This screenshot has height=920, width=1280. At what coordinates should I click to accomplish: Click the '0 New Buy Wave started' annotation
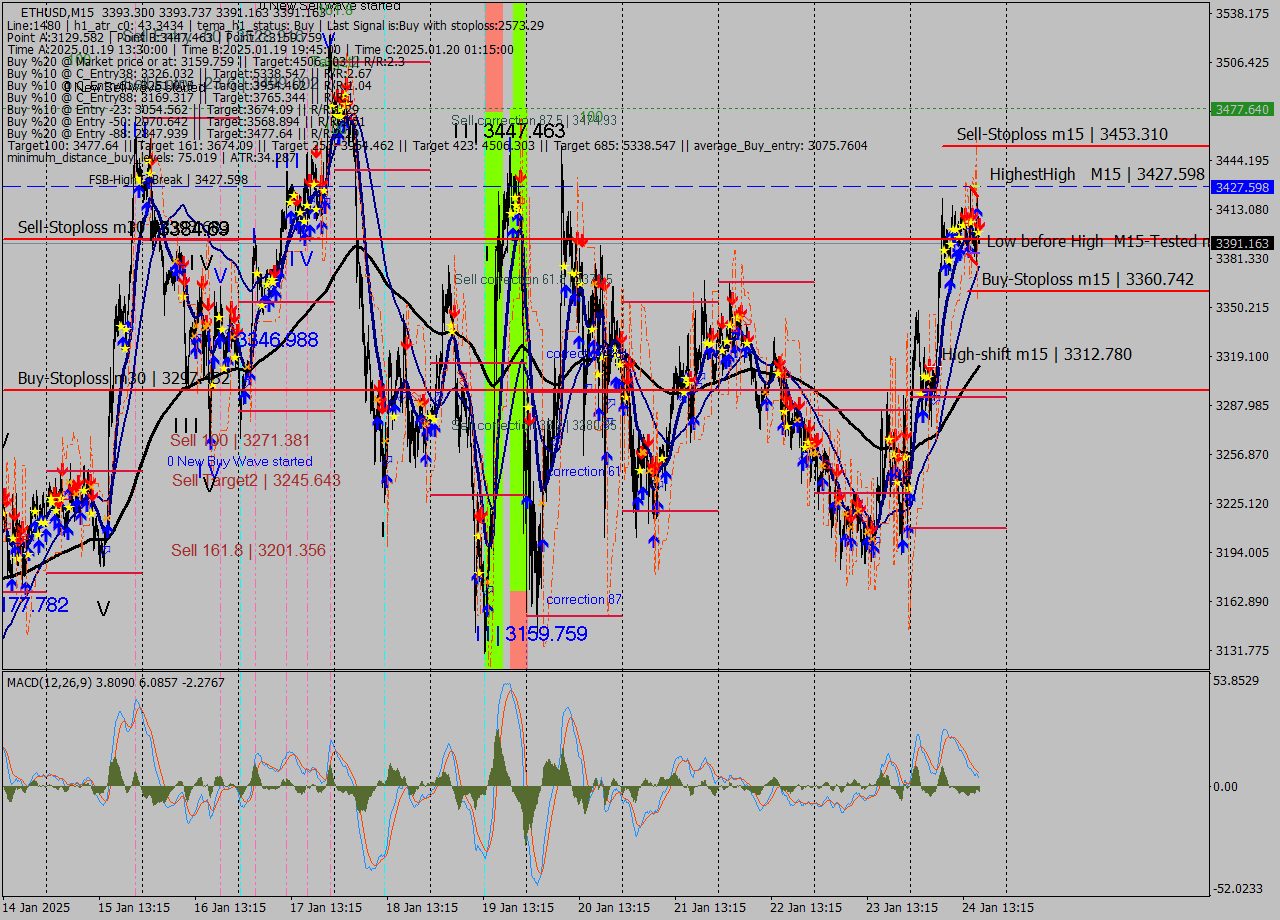click(240, 461)
